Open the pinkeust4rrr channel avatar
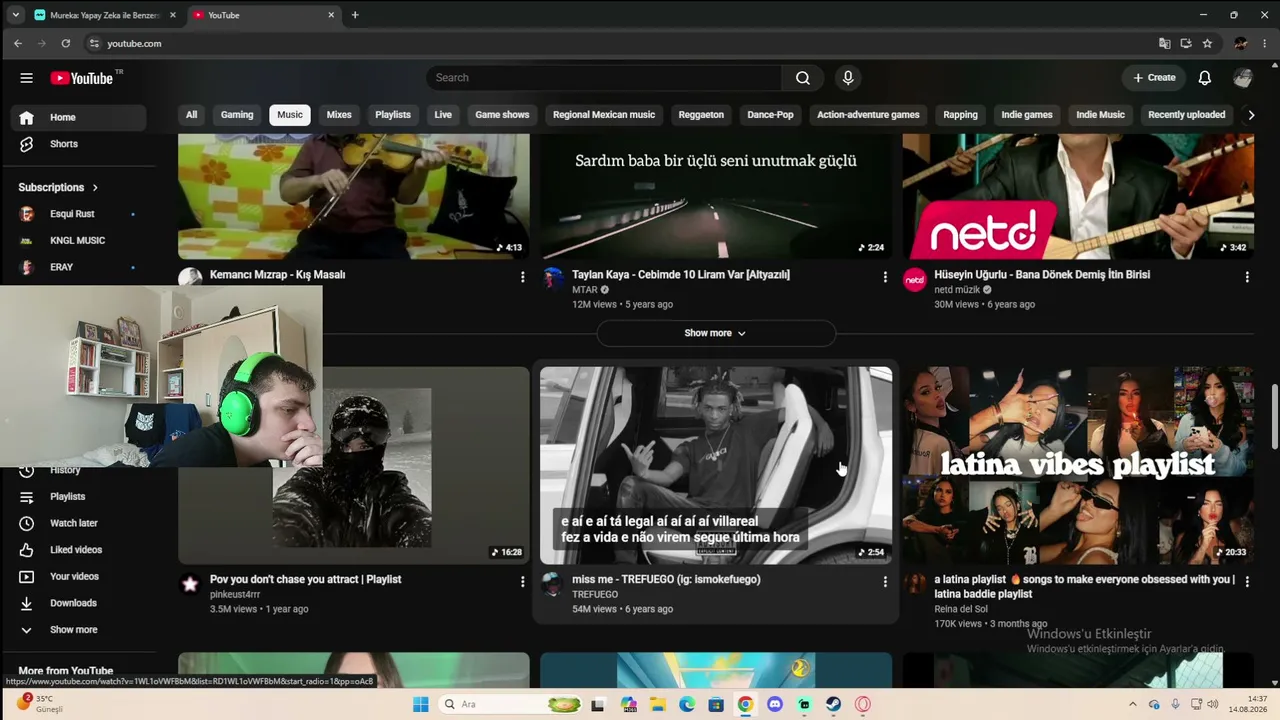Screen dimensions: 1280x720 [x=190, y=584]
